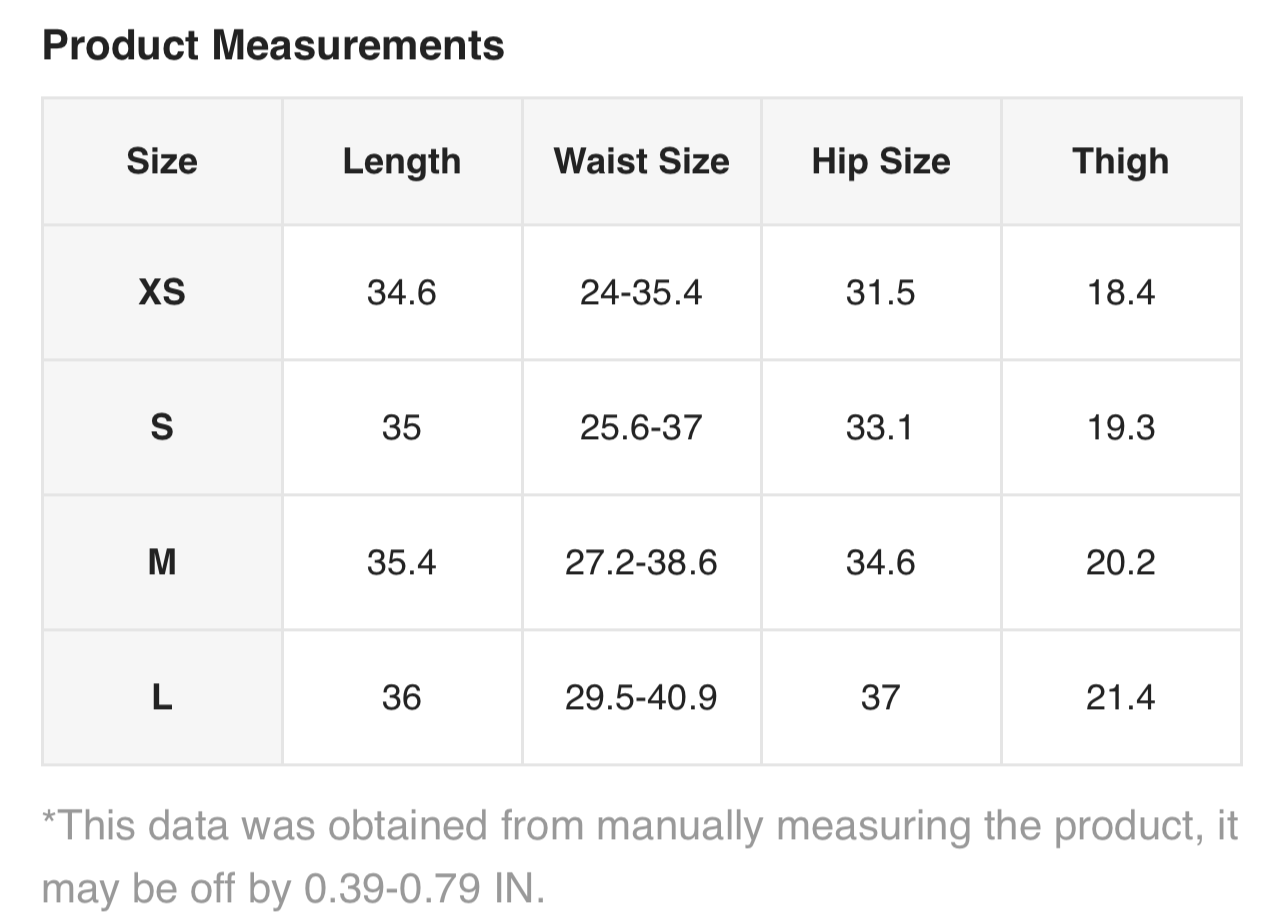1284x918 pixels.
Task: Click the manual measuring disclaimer note
Action: pos(640,857)
